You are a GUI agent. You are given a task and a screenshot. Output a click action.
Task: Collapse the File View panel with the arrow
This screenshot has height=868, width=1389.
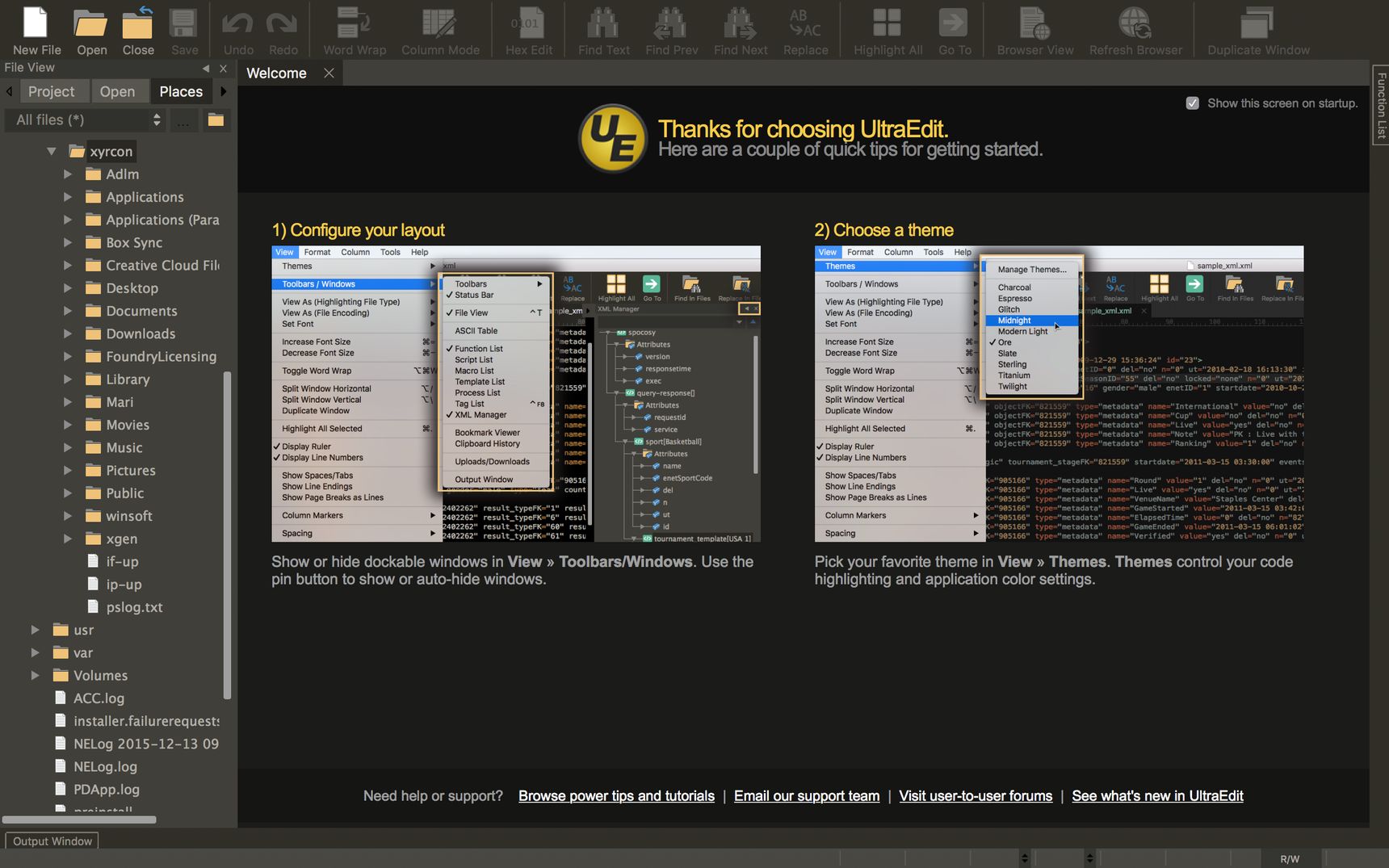[x=206, y=69]
